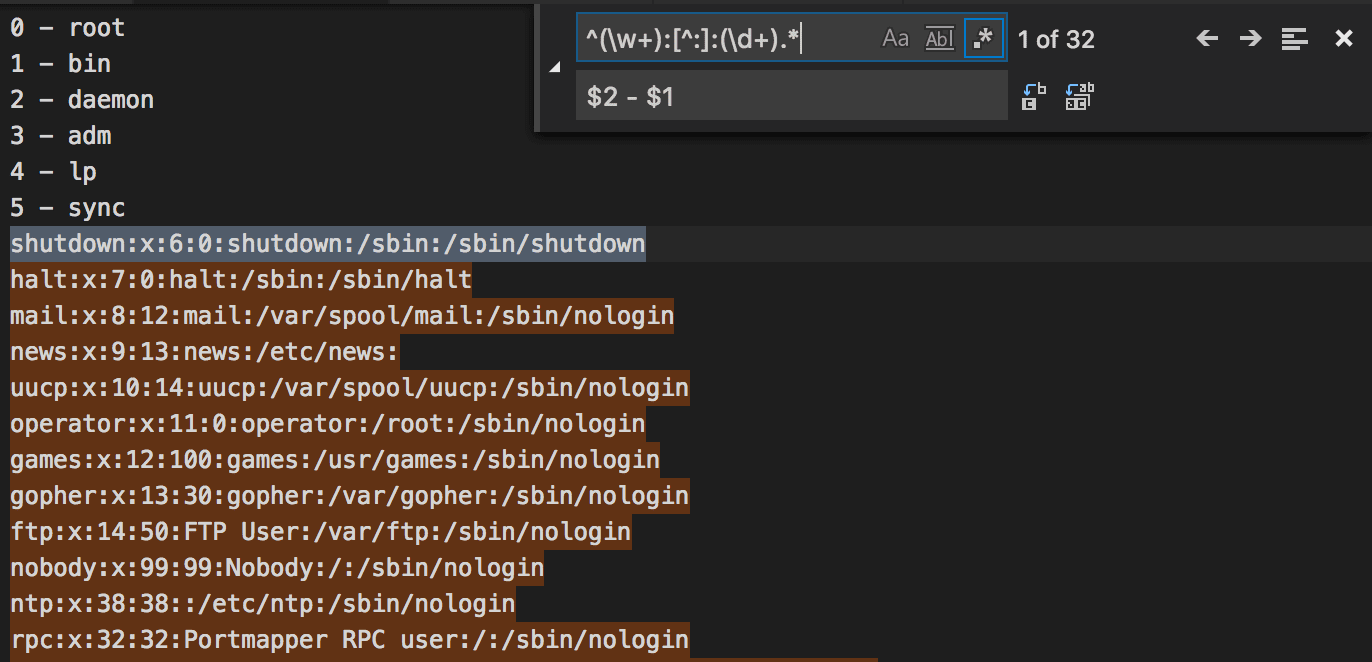Click the line 5 - sync
This screenshot has height=662, width=1372.
point(66,207)
